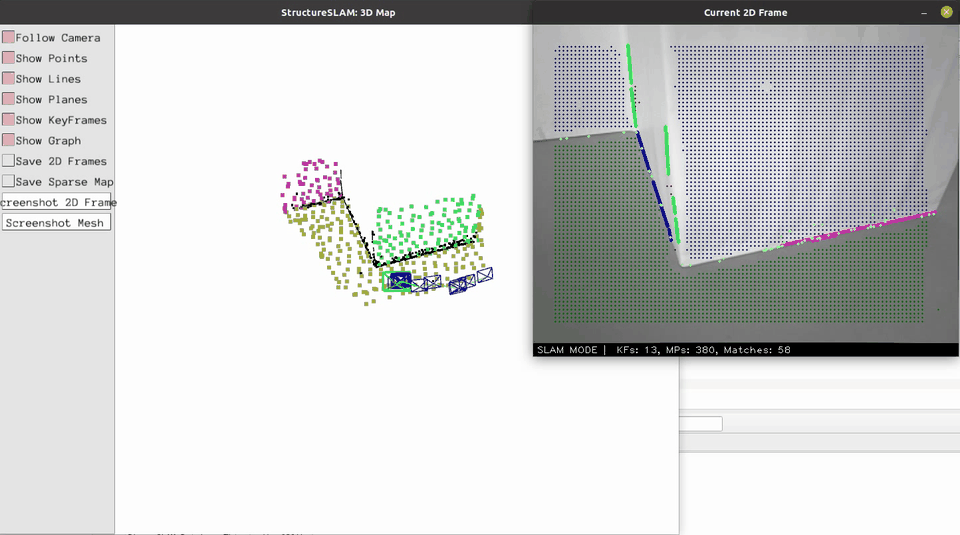Turn off Show Graph checkbox
960x535 pixels.
click(x=9, y=140)
